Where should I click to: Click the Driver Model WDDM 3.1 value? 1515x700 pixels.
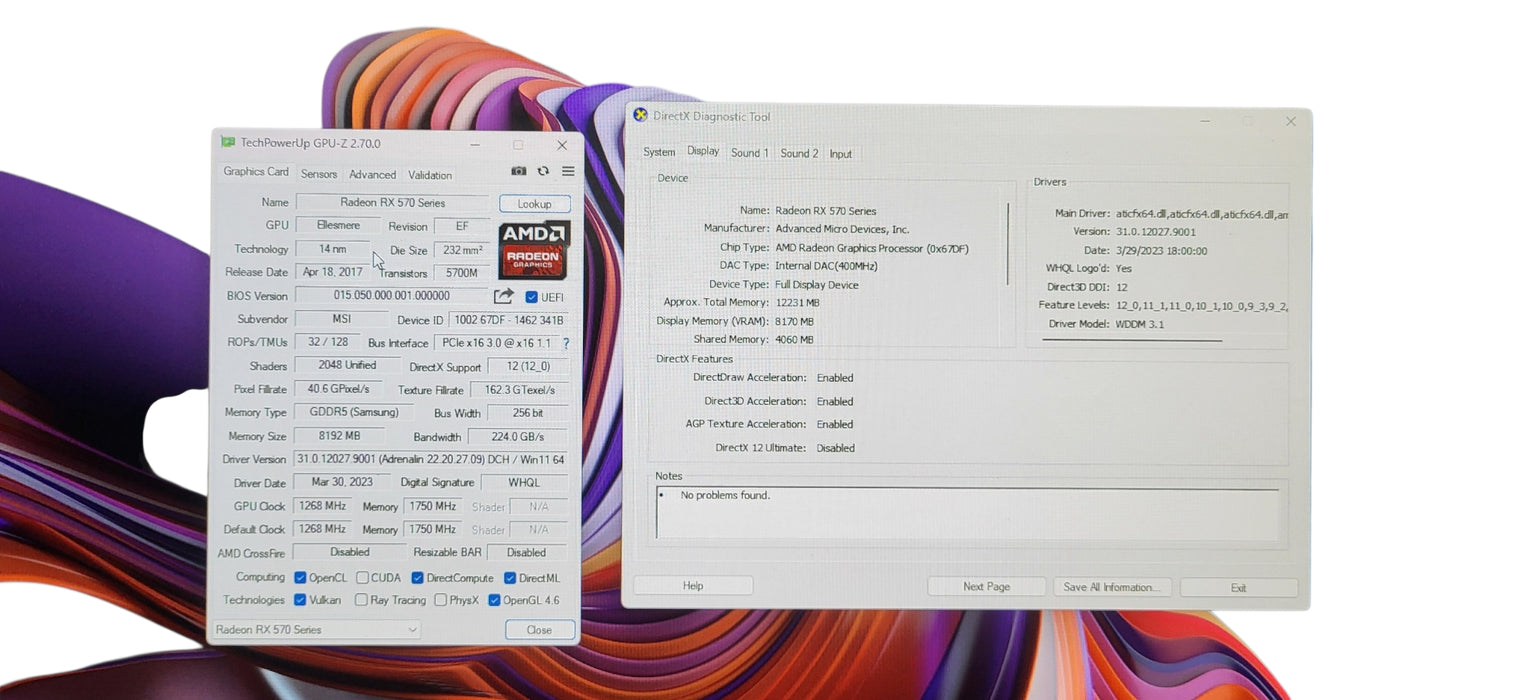pyautogui.click(x=1140, y=324)
